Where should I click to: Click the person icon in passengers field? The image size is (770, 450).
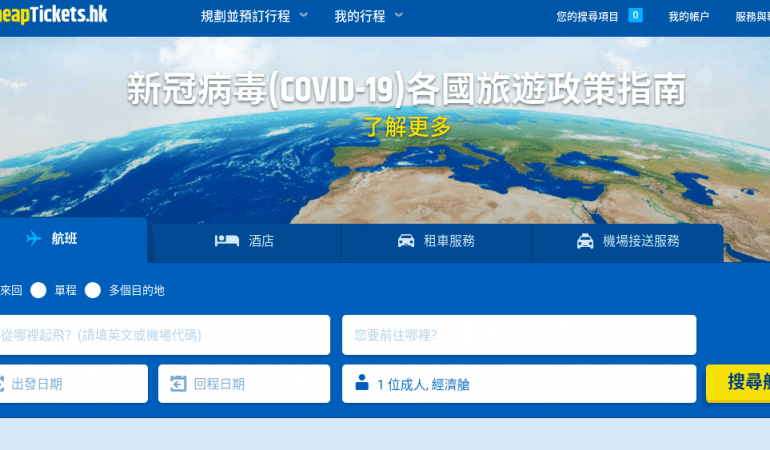(360, 383)
